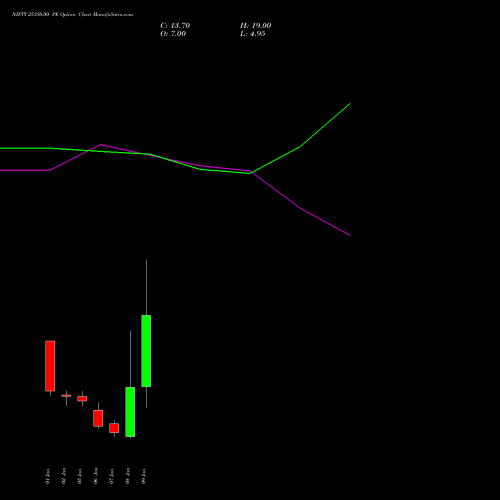The image size is (500, 500).
Task: Click the small red candle for 05 Jan
Action: [82, 399]
